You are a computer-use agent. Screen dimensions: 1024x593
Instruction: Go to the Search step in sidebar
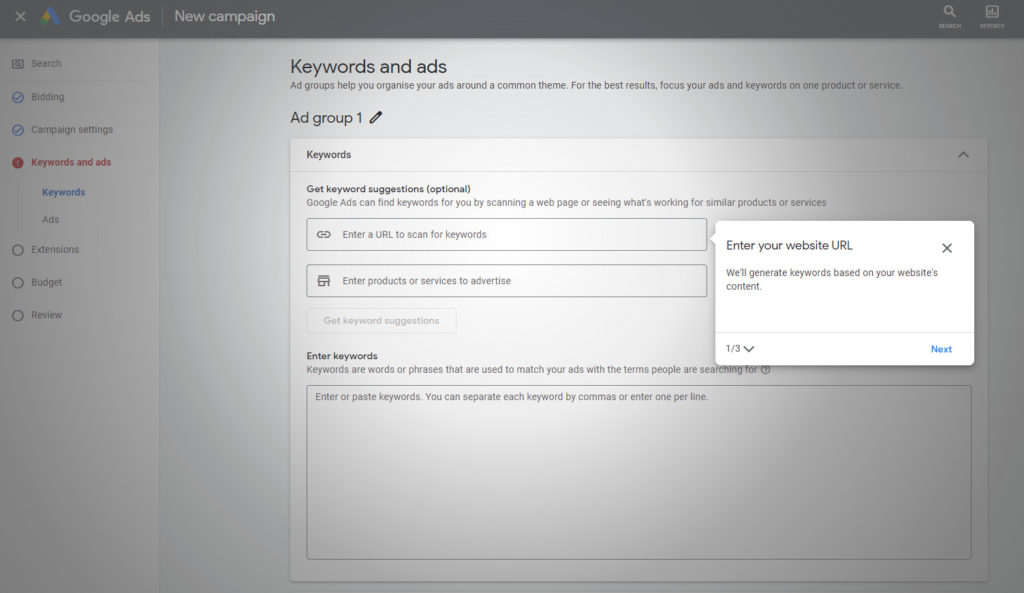pos(46,63)
